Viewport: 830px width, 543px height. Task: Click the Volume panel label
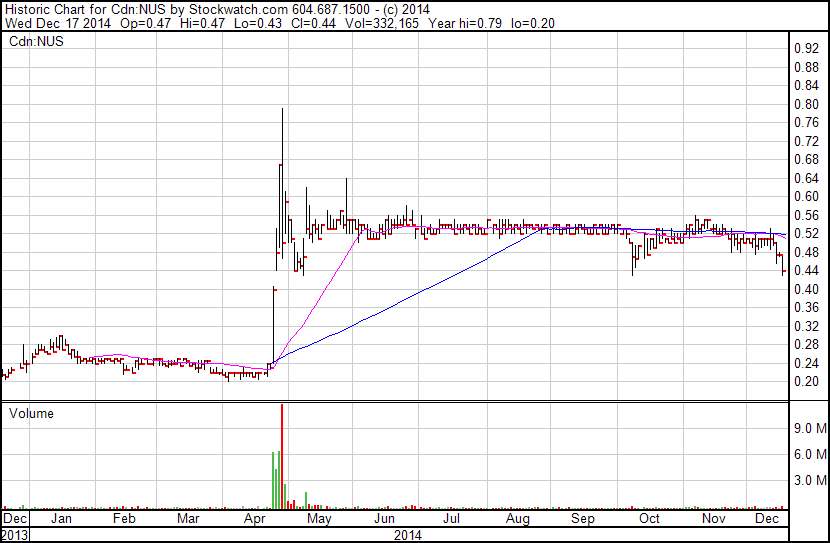coord(31,413)
